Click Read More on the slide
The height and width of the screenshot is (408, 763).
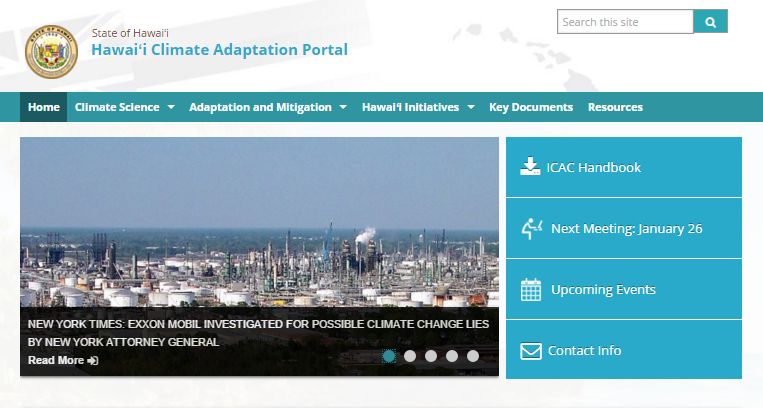(56, 360)
